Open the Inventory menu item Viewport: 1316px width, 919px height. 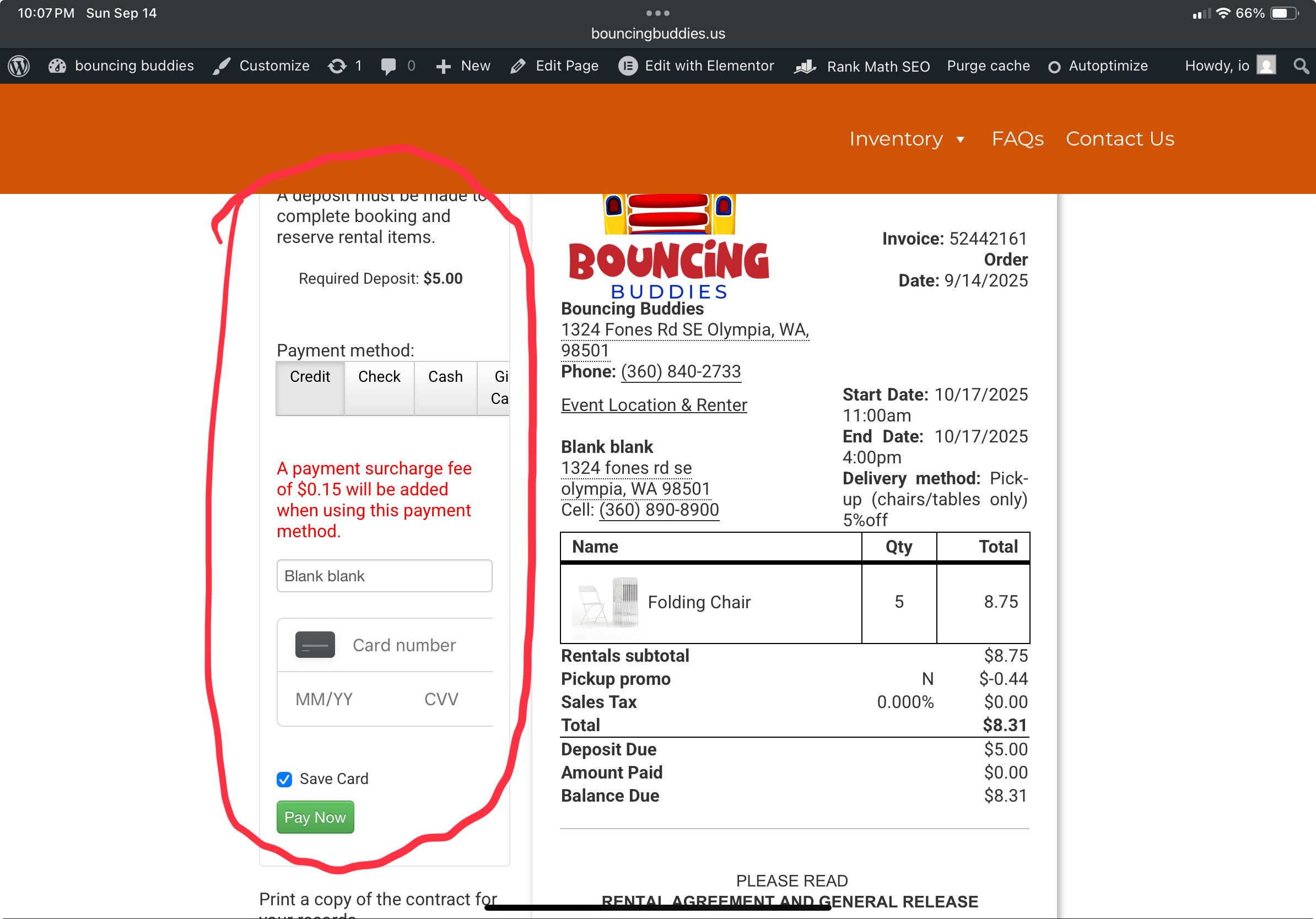pos(896,139)
